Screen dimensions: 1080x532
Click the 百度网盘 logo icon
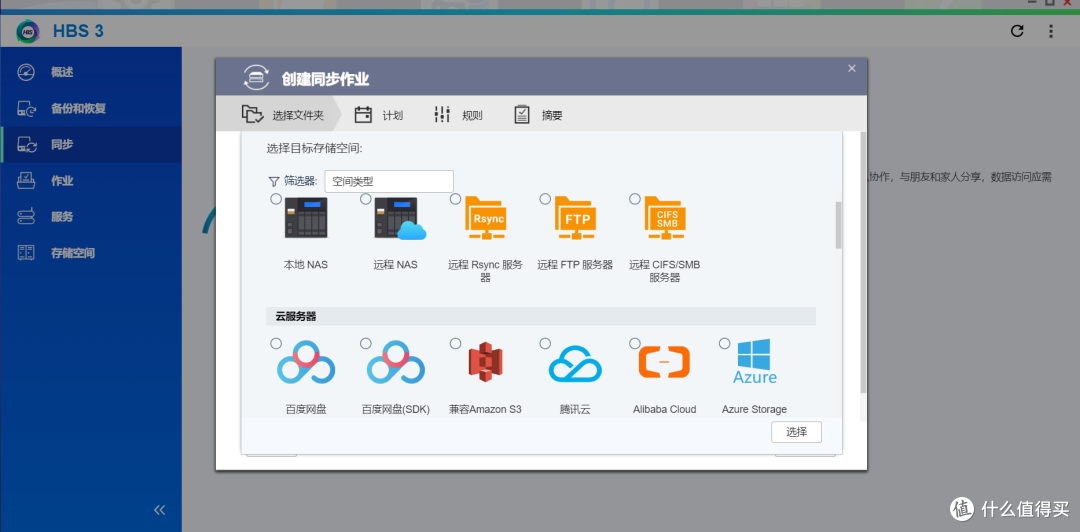(306, 362)
